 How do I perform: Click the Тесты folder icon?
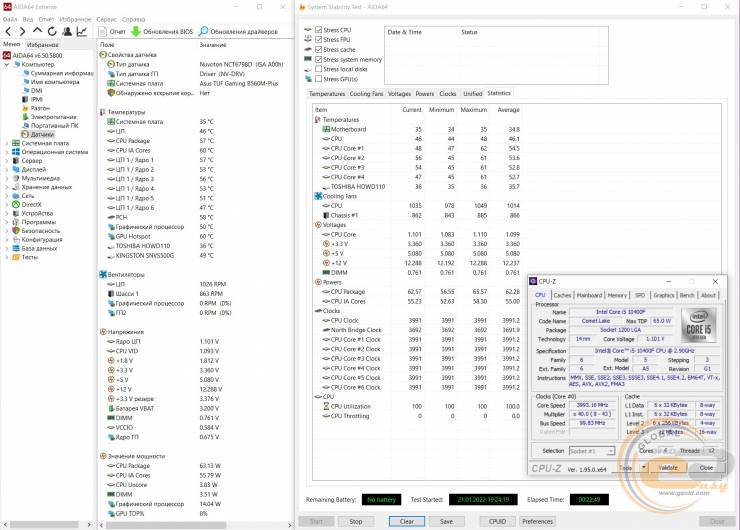16,257
